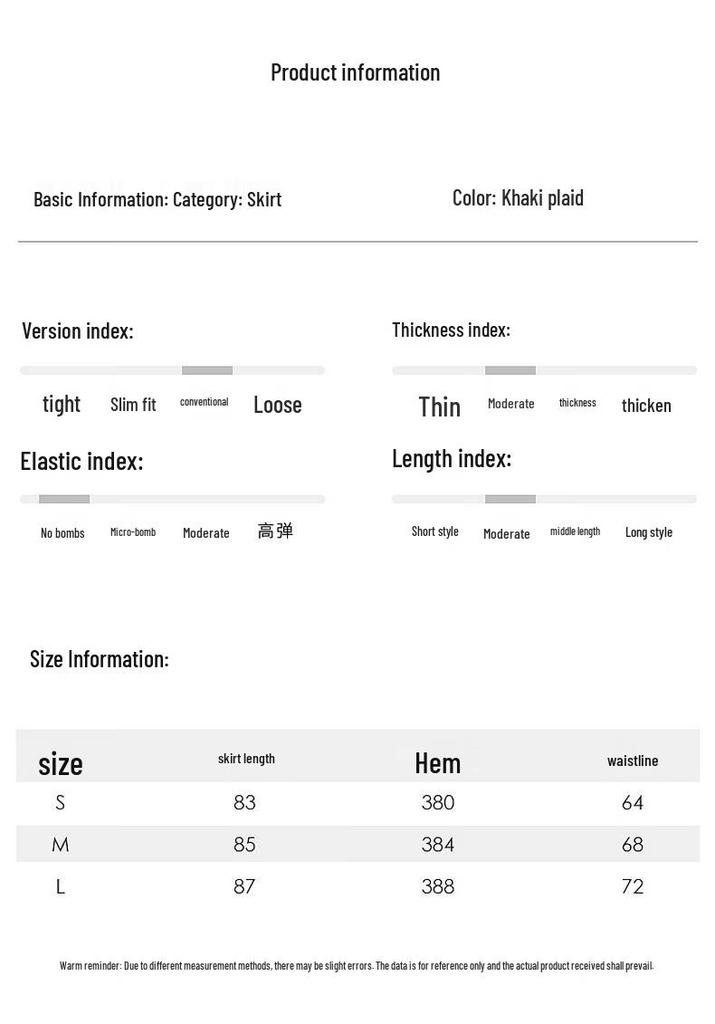Click the Elastic index slider bar

point(172,499)
